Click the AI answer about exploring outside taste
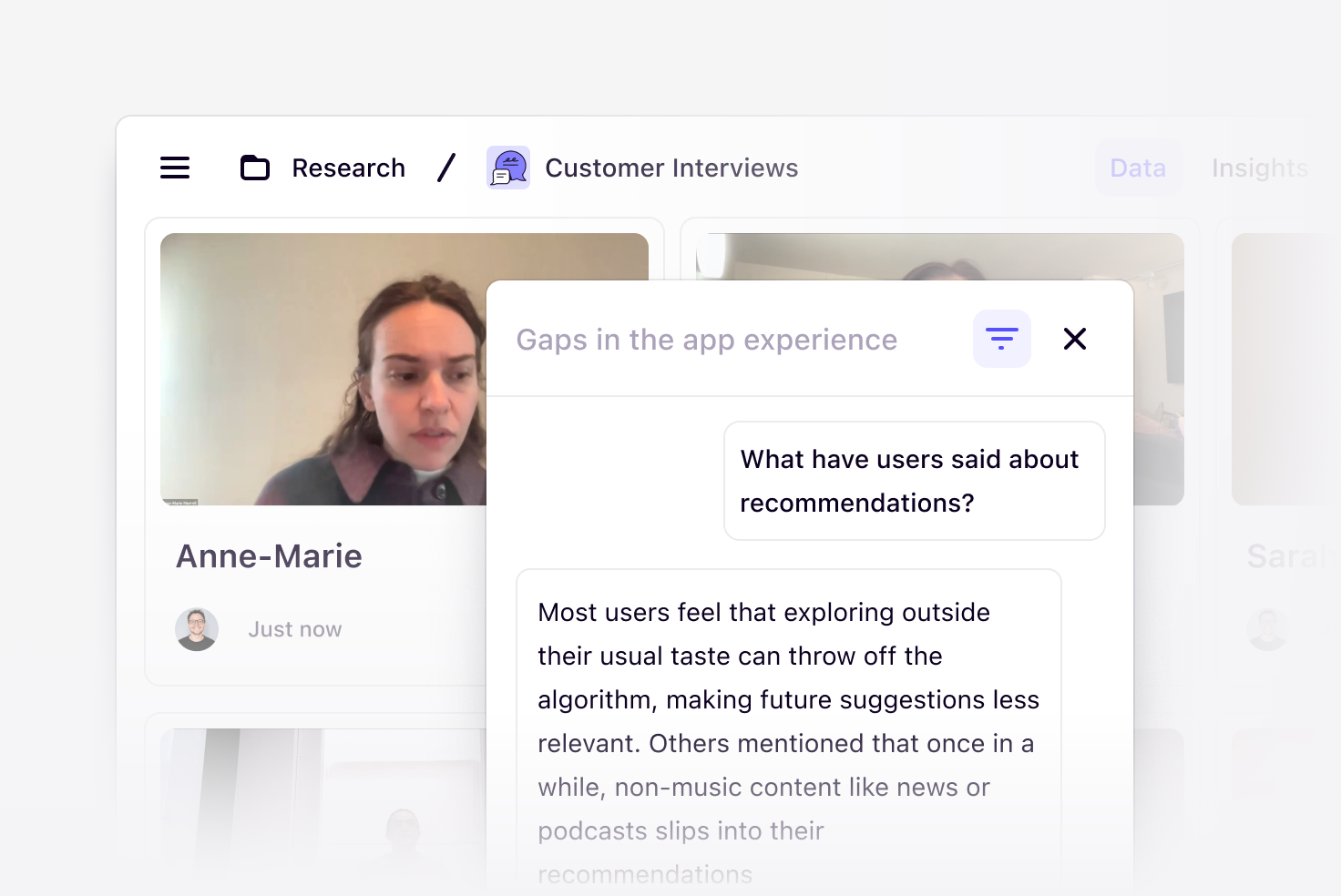Screen dimensions: 1341x896 [x=788, y=719]
